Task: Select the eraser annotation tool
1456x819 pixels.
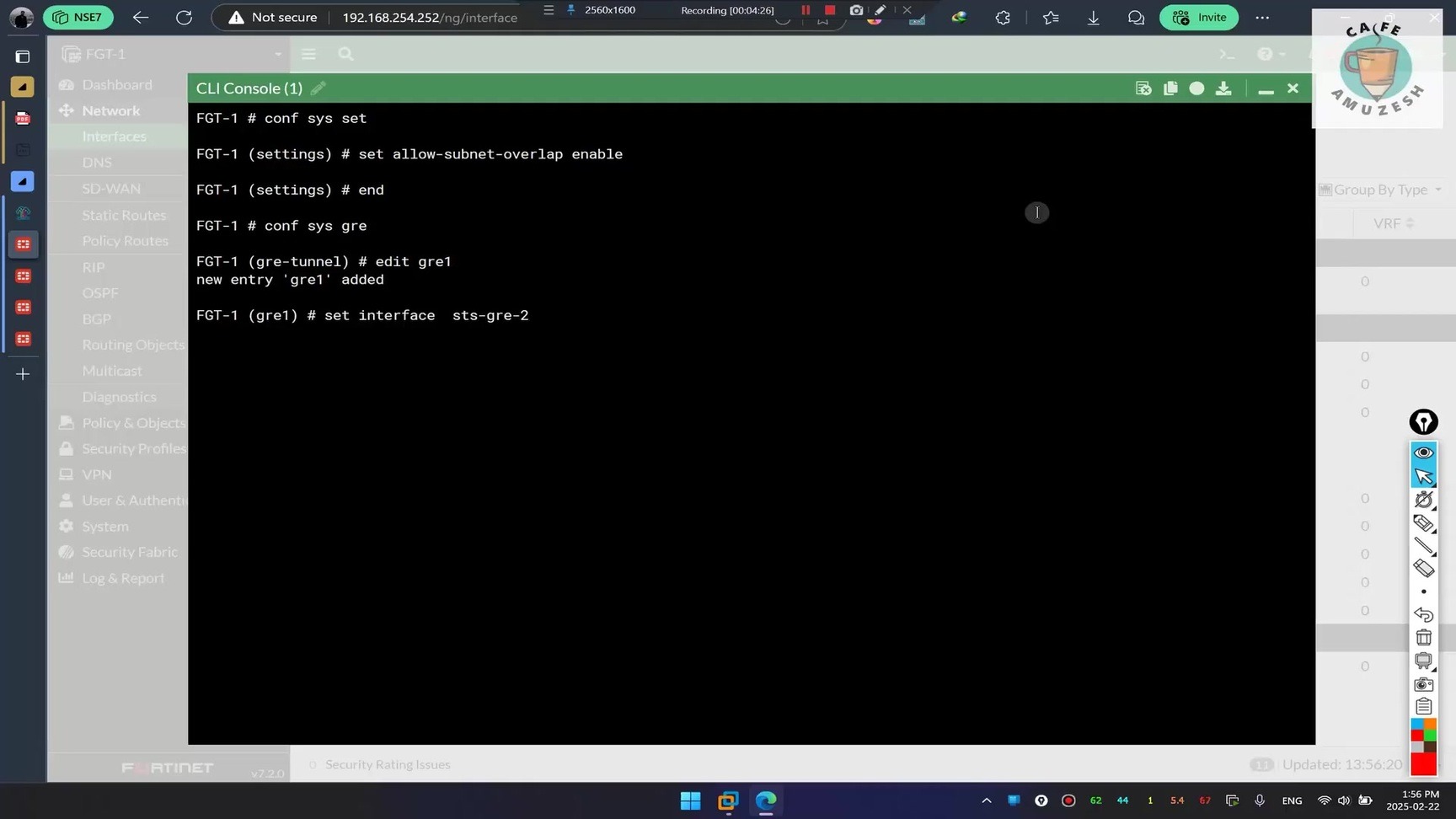Action: tap(1424, 569)
